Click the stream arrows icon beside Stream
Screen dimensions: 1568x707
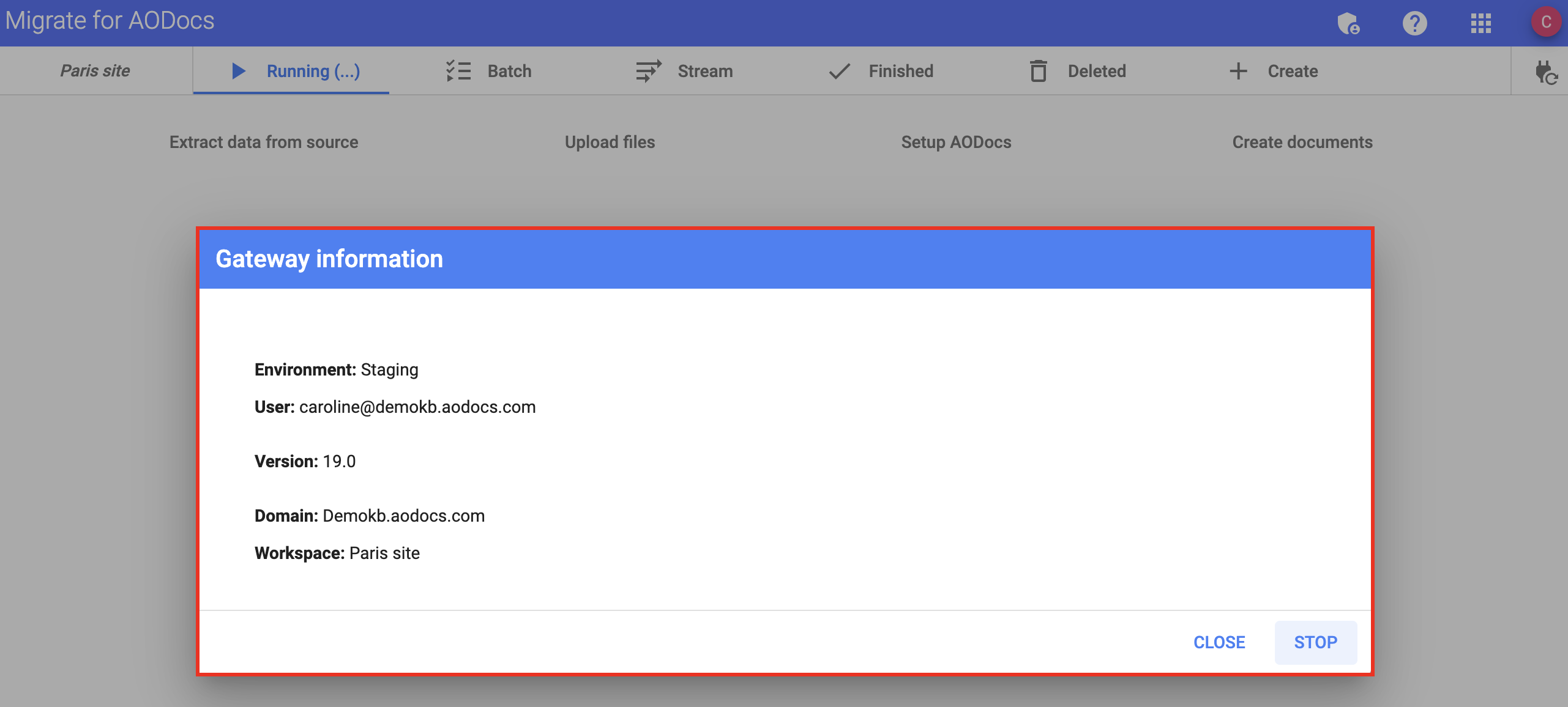click(x=648, y=71)
